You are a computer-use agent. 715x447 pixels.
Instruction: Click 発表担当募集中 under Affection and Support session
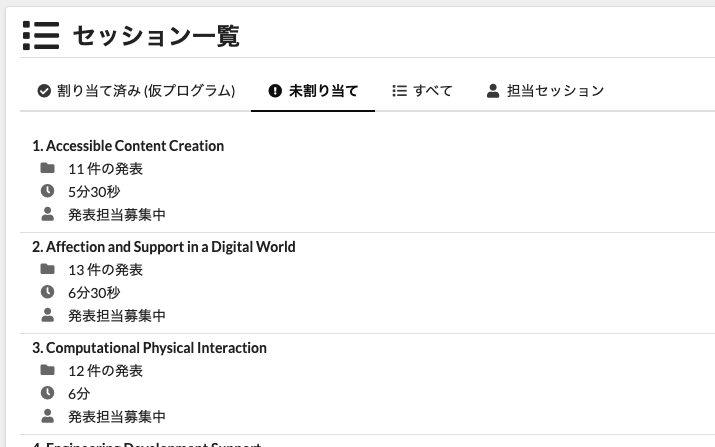click(117, 315)
